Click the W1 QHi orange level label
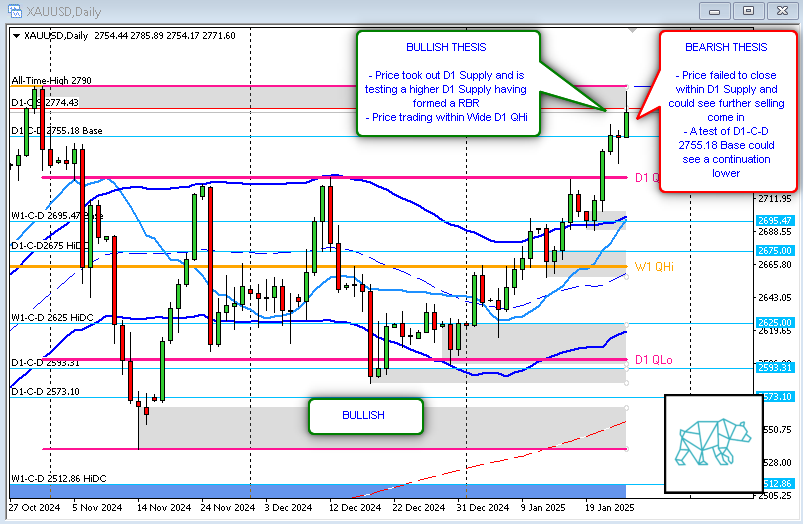This screenshot has width=804, height=524. coord(653,267)
